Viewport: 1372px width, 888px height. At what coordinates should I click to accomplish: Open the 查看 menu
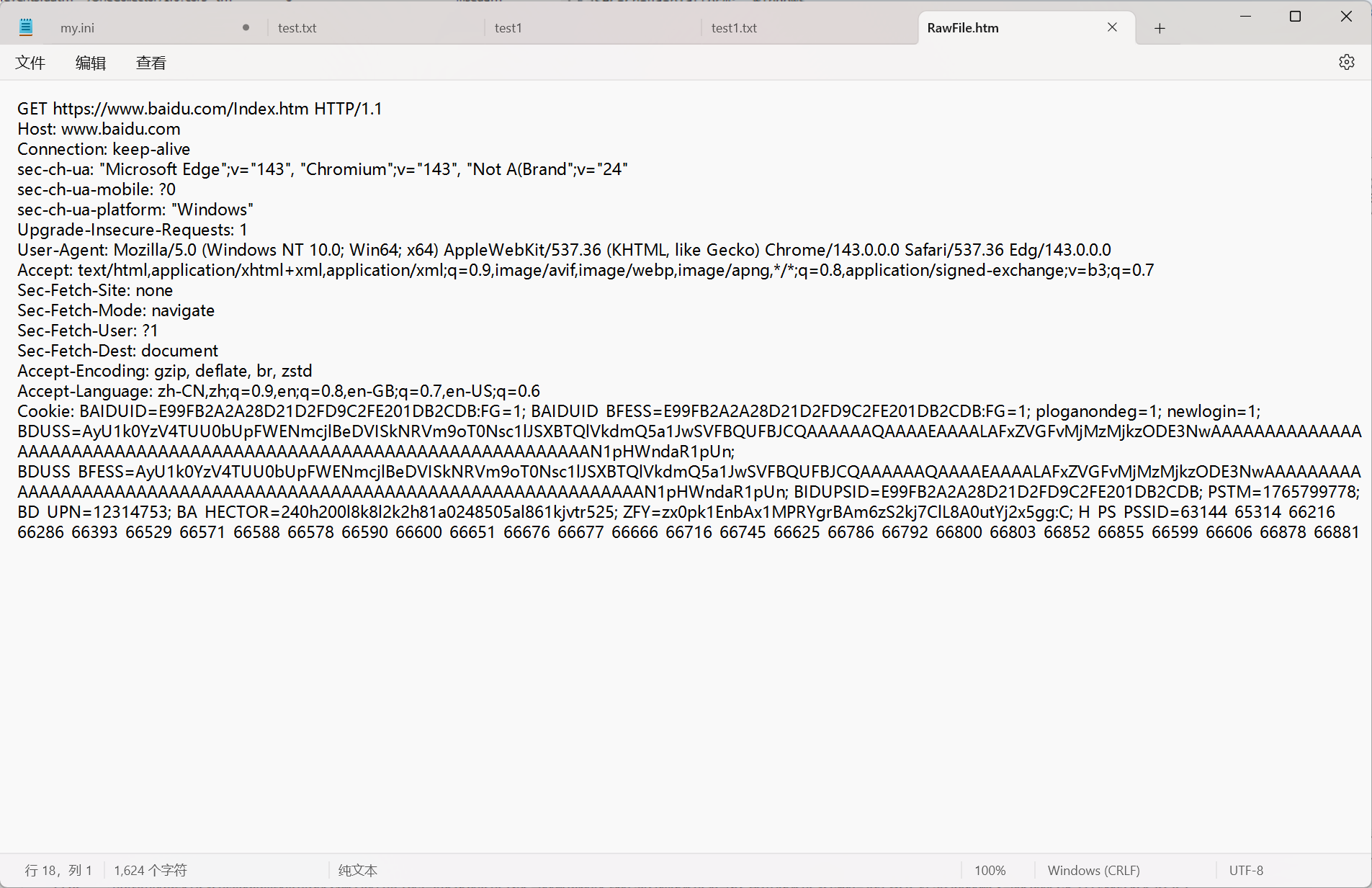(151, 63)
